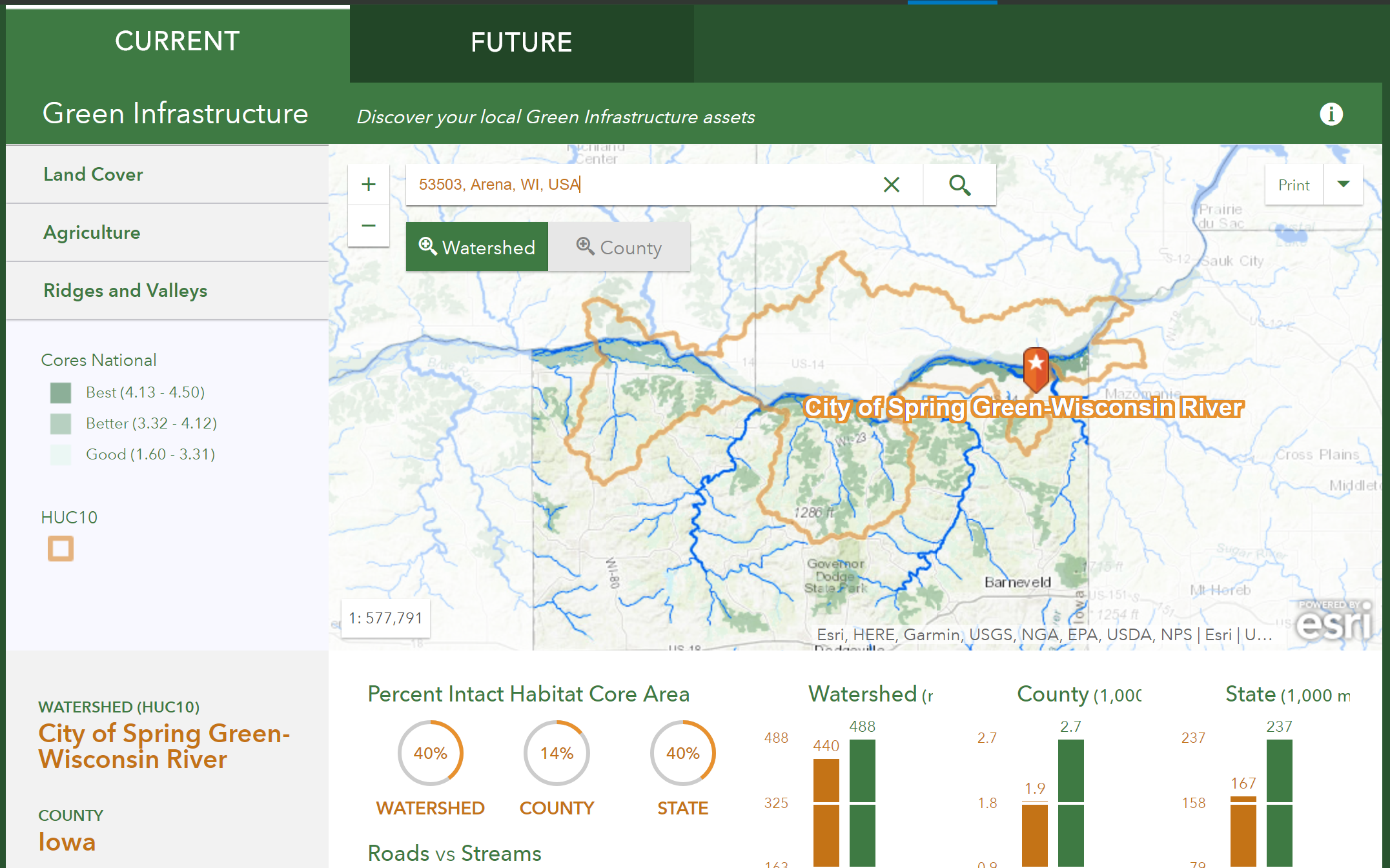This screenshot has width=1390, height=868.
Task: Click the clear X icon in search
Action: 892,185
